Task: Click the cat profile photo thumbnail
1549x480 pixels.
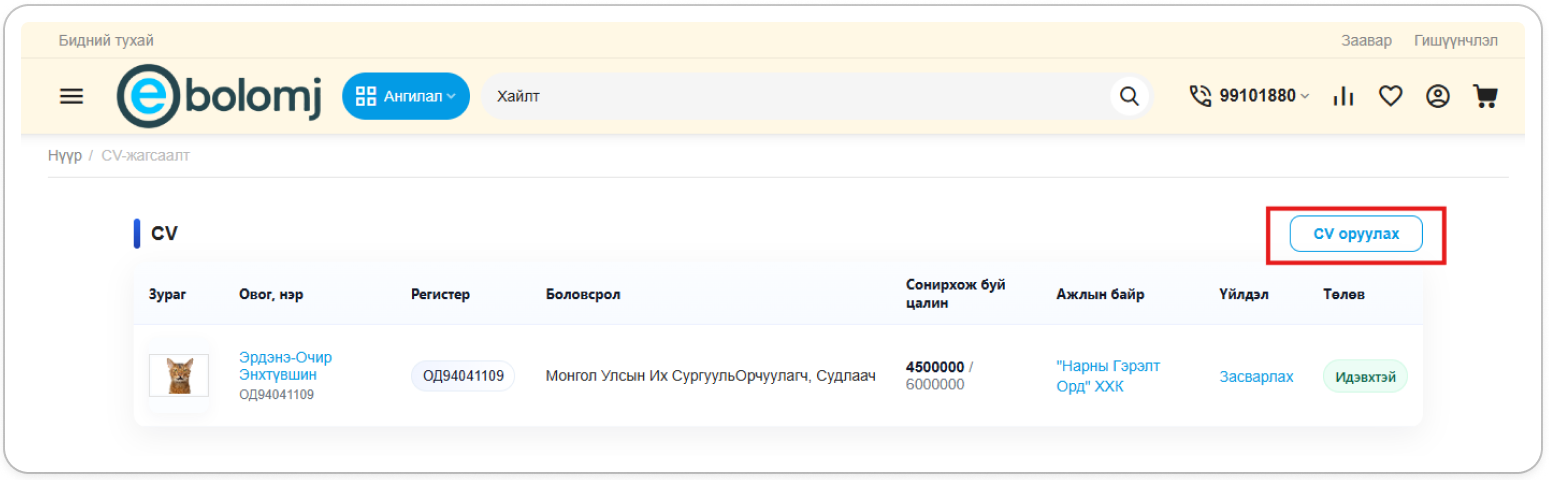Action: click(179, 376)
